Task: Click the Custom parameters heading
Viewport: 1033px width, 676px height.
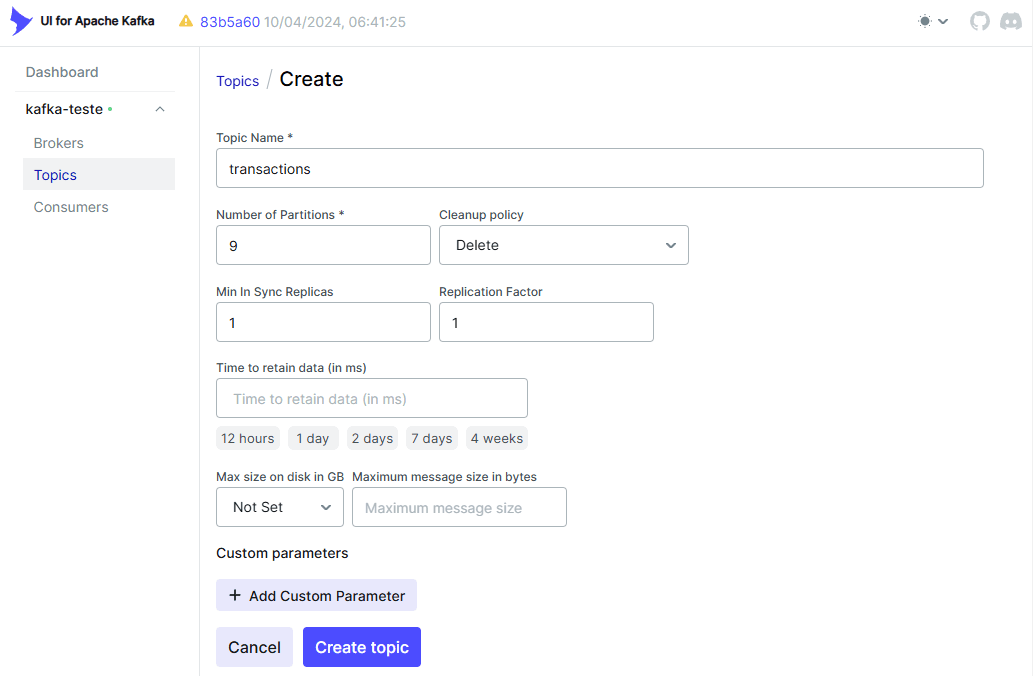Action: click(282, 553)
